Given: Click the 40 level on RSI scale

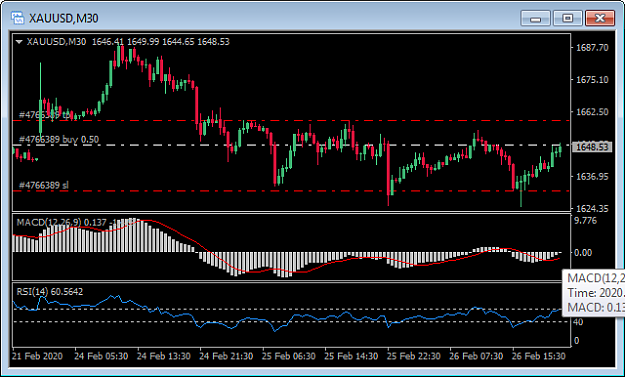Looking at the screenshot, I should [578, 322].
